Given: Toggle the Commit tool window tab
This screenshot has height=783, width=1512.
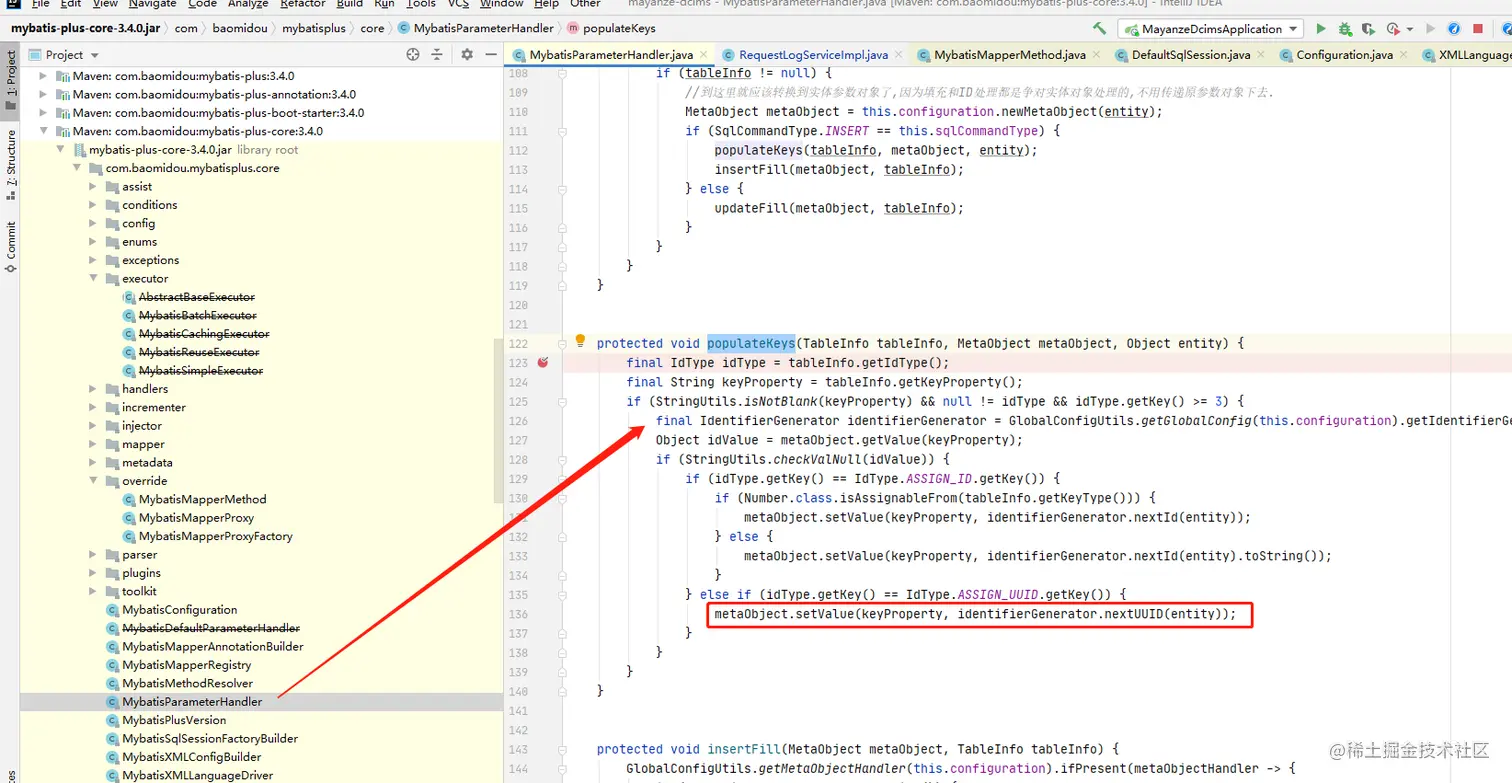Looking at the screenshot, I should click(x=11, y=246).
